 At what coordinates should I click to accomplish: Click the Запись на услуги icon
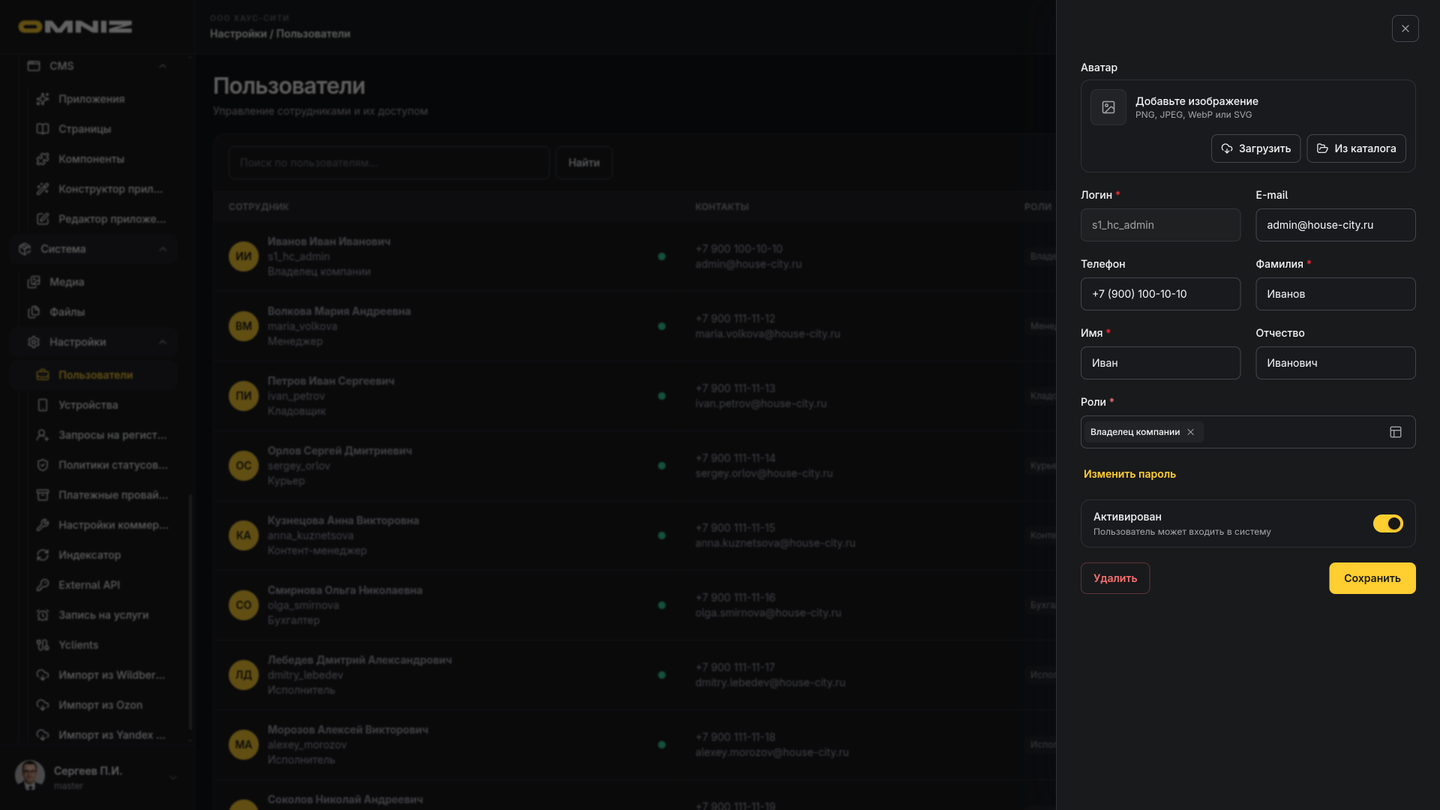(x=42, y=615)
